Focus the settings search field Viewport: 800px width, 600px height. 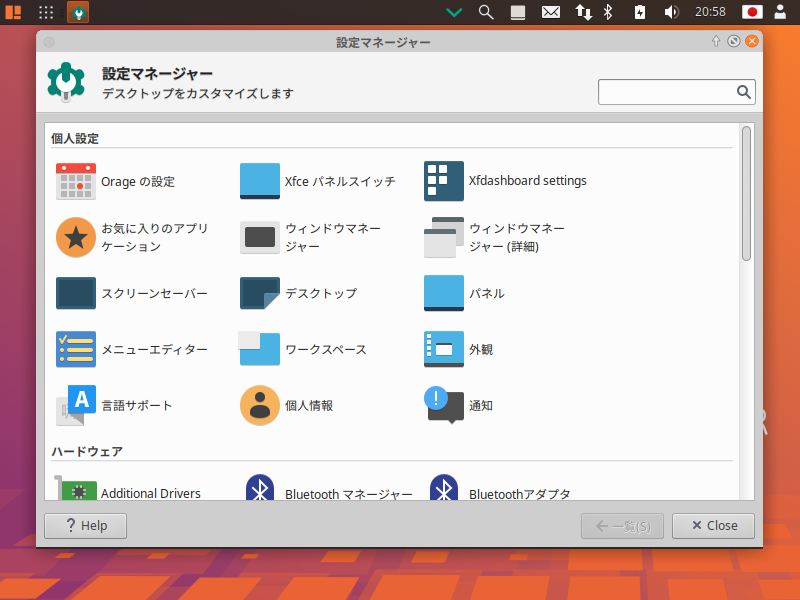pos(666,92)
